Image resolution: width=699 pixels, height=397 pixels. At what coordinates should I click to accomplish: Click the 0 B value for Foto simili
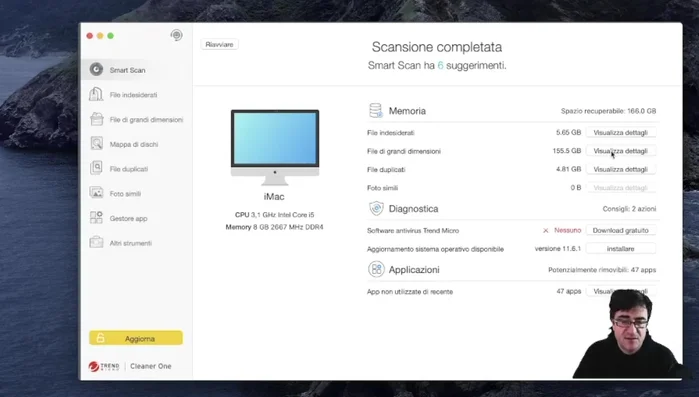[x=576, y=188]
